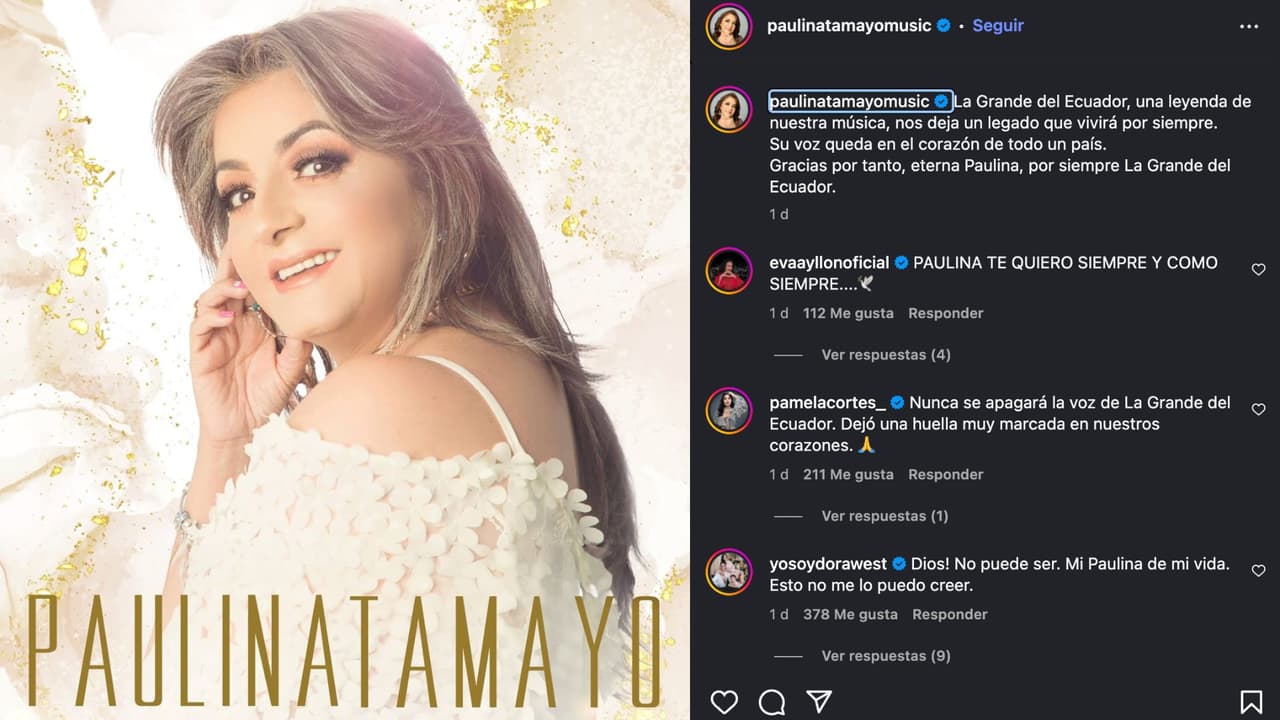
Task: Save the post with the bookmark icon
Action: point(1251,702)
